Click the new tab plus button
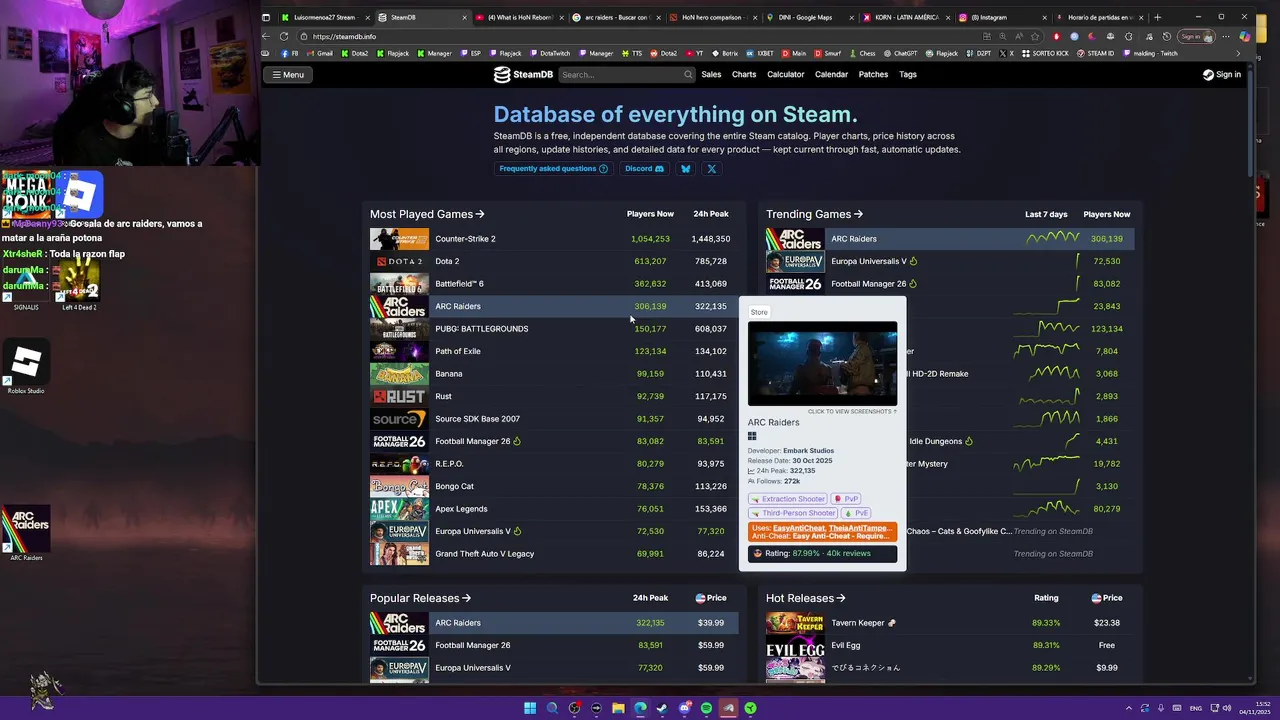This screenshot has width=1280, height=720. click(1157, 17)
